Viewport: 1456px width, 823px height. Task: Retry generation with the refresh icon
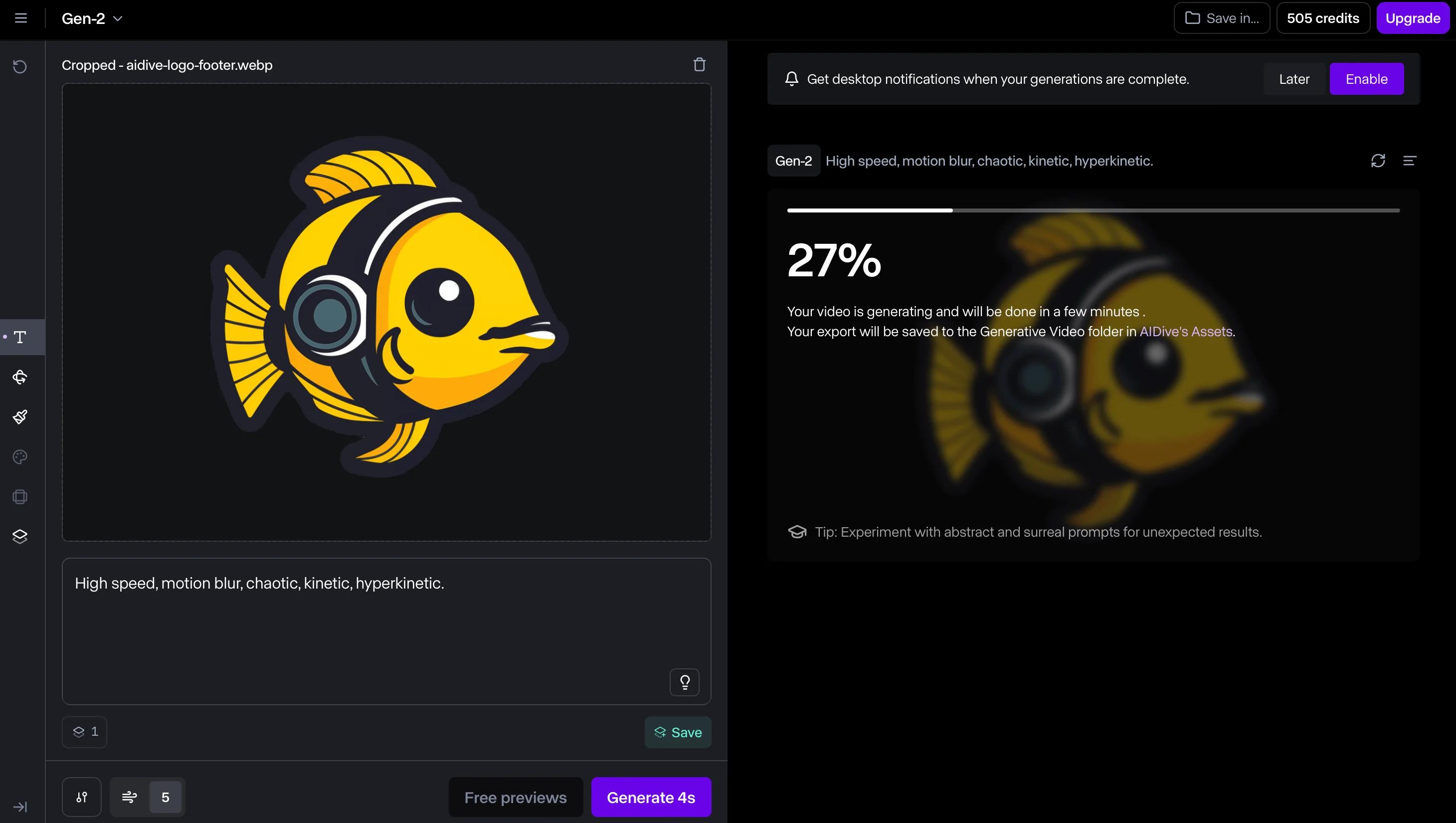tap(1378, 161)
